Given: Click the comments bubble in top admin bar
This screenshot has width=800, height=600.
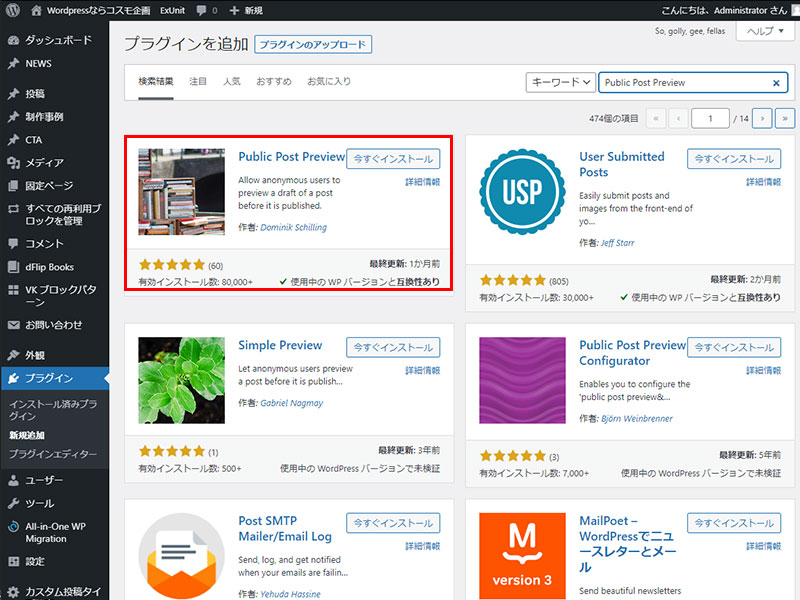Looking at the screenshot, I should click(x=206, y=10).
